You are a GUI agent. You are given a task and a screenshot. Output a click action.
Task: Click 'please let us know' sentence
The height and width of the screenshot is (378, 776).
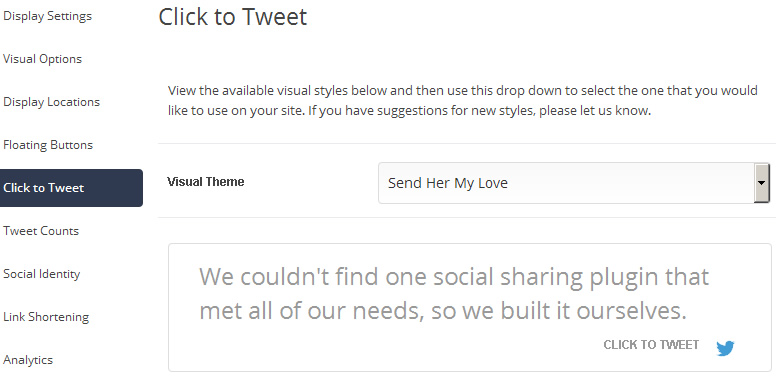595,111
